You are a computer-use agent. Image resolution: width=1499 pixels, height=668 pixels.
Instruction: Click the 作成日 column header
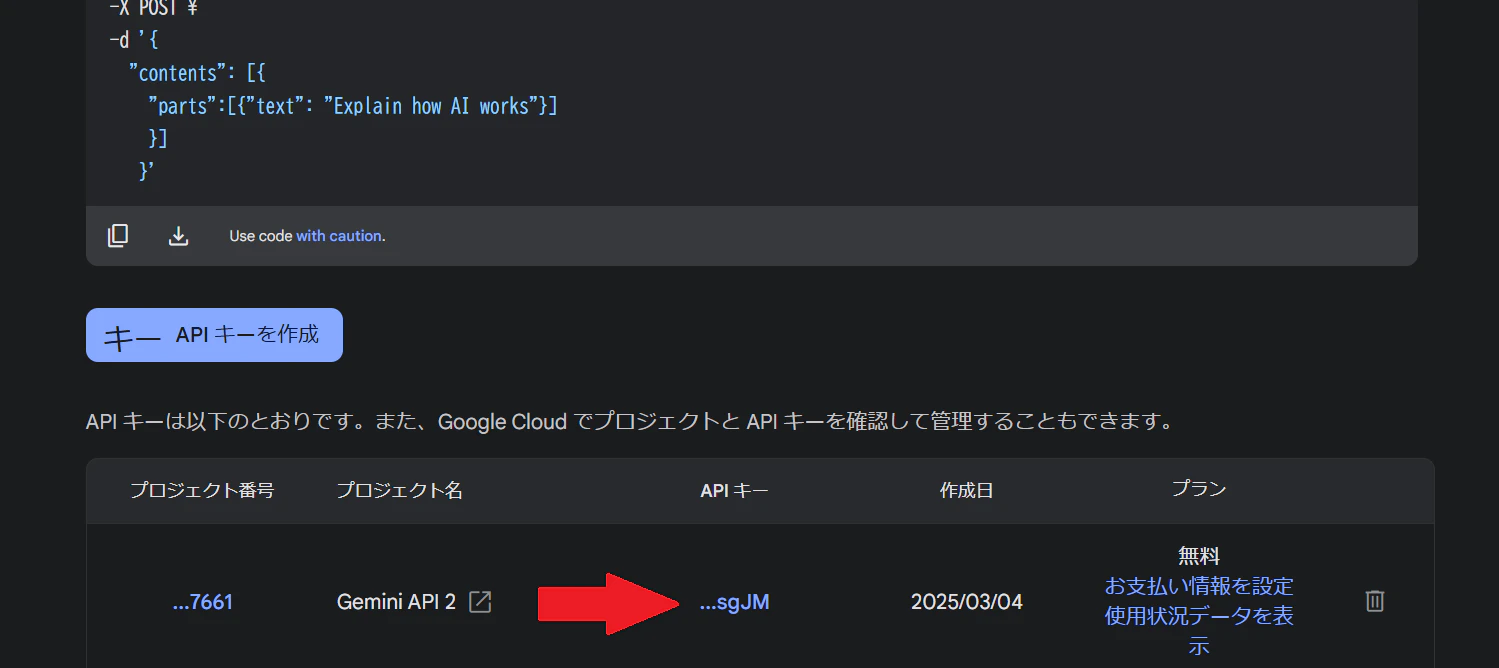coord(967,490)
